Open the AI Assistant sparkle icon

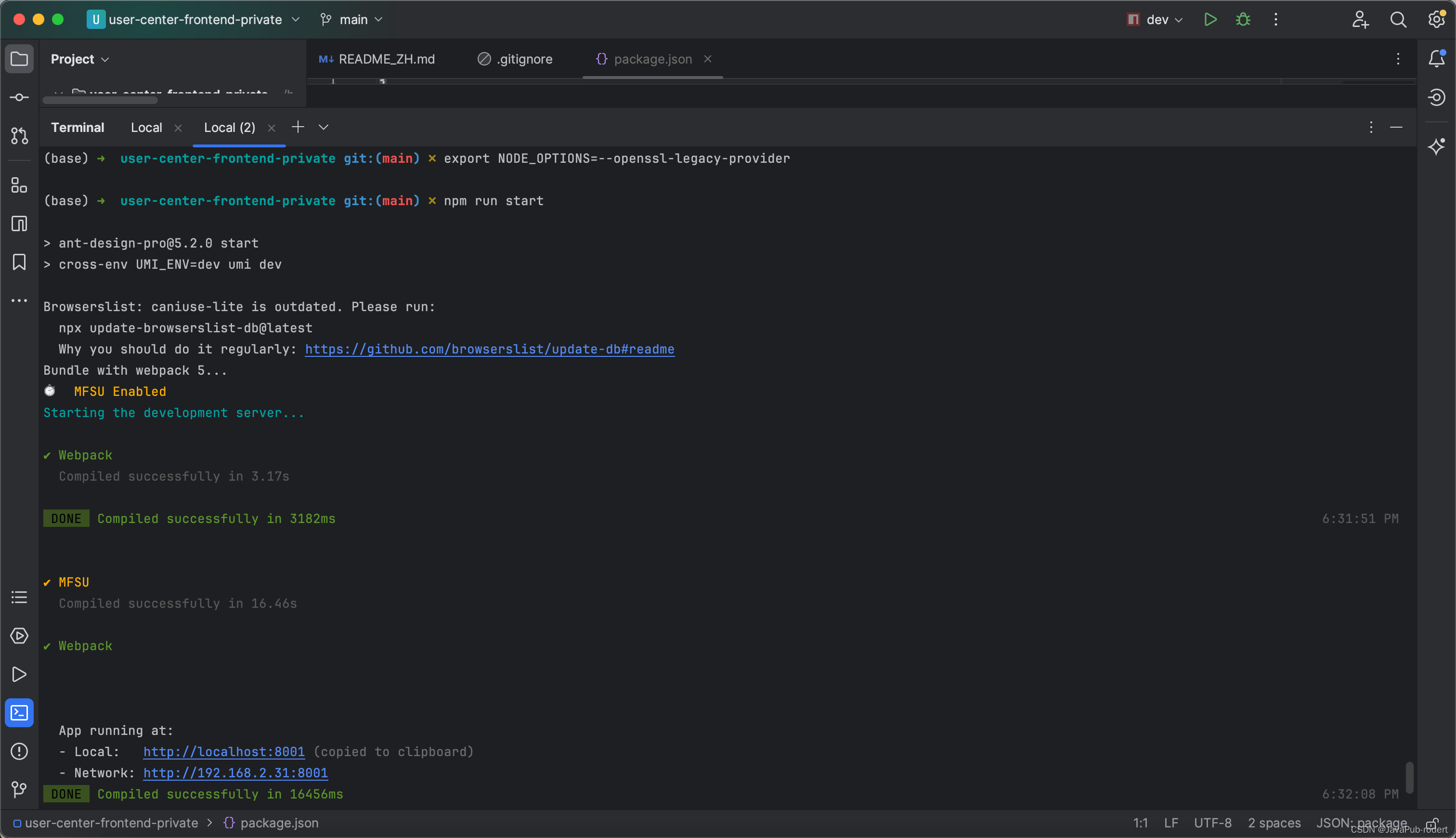click(1436, 146)
